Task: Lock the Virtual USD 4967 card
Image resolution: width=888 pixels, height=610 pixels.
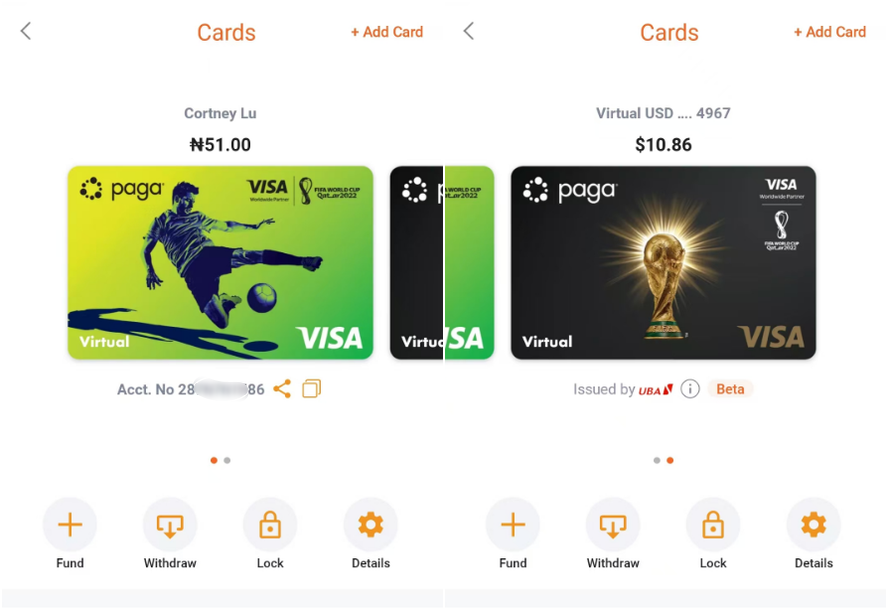Action: [x=713, y=524]
